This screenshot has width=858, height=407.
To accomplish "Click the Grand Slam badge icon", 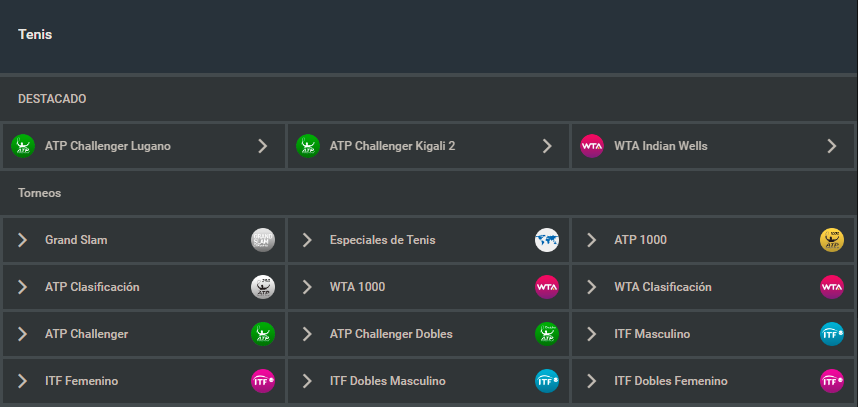I will click(x=262, y=240).
